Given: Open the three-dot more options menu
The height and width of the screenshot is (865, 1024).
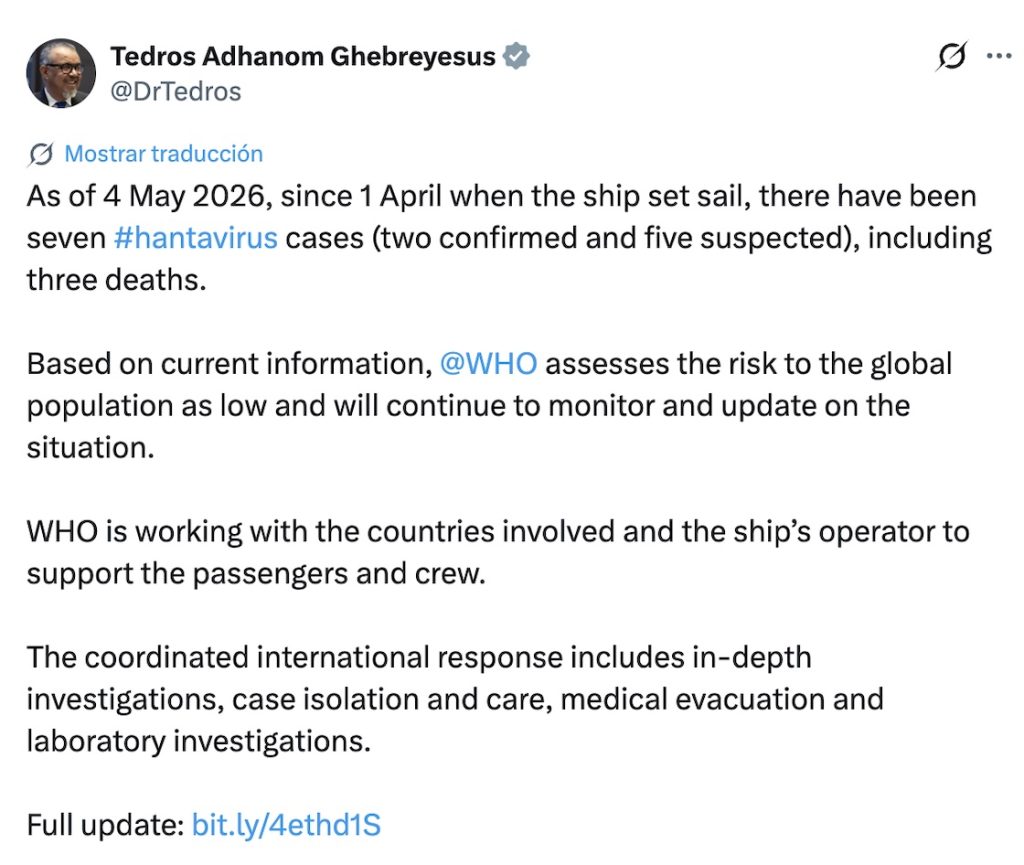Looking at the screenshot, I should tap(999, 56).
